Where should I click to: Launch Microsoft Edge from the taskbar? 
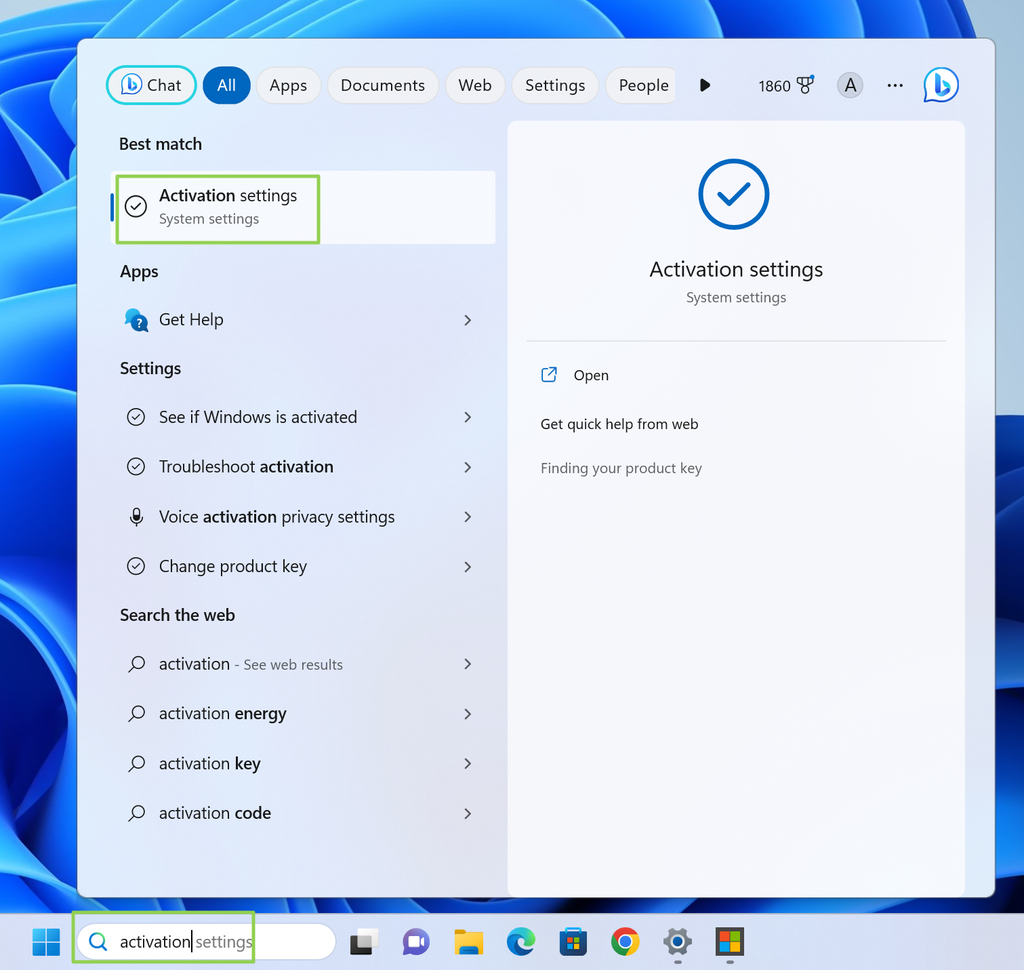[520, 941]
